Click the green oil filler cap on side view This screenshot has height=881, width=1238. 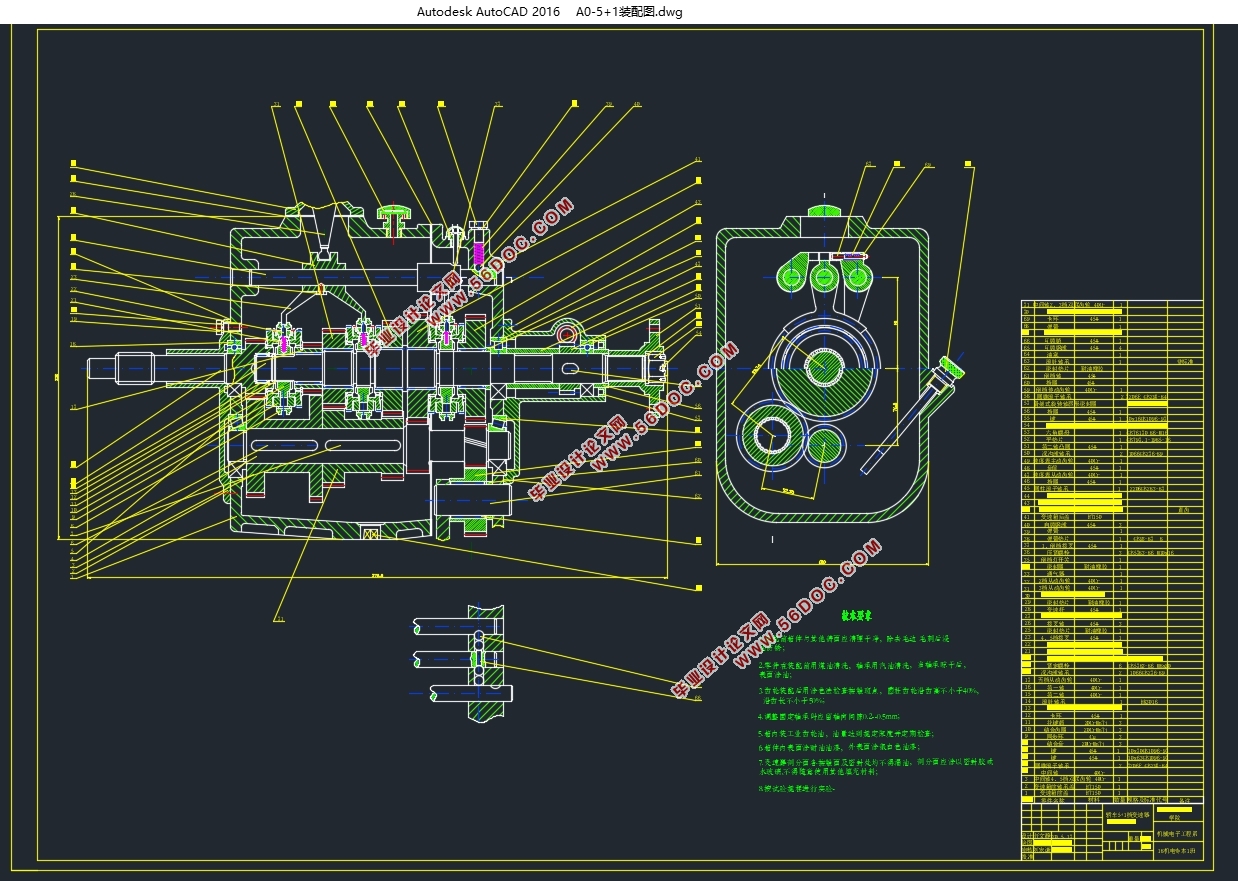pyautogui.click(x=823, y=211)
